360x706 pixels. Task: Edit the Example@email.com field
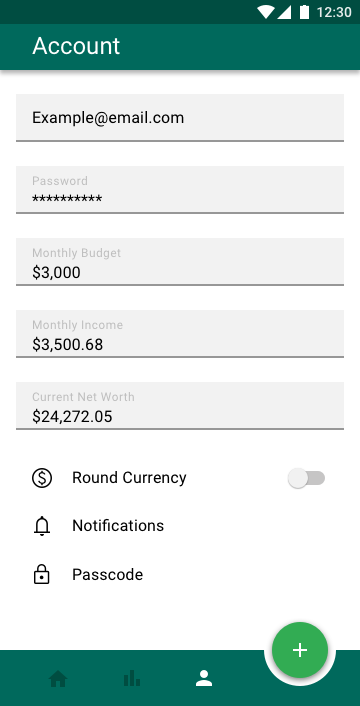(180, 118)
